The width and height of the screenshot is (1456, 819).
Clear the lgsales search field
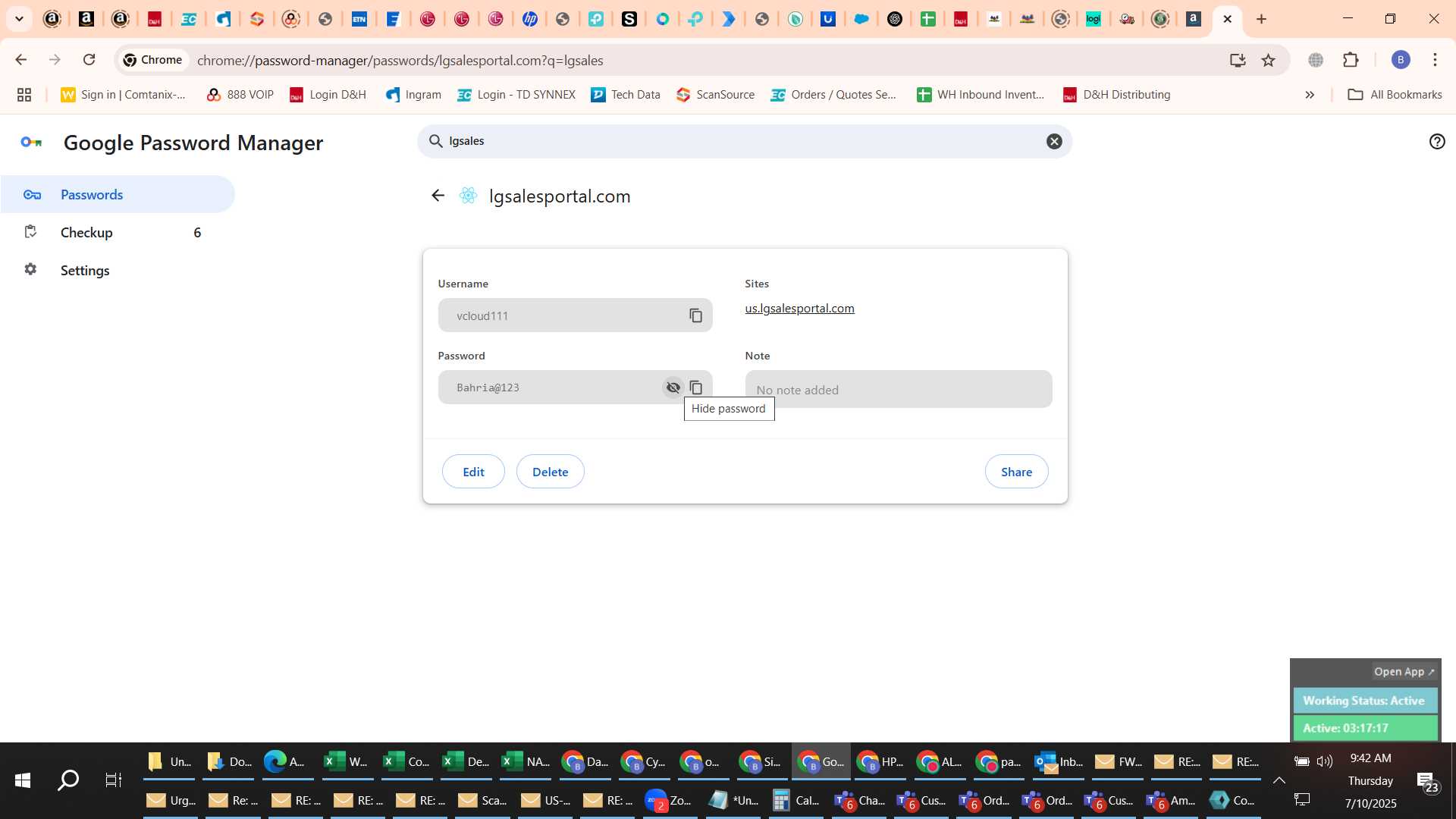tap(1054, 141)
